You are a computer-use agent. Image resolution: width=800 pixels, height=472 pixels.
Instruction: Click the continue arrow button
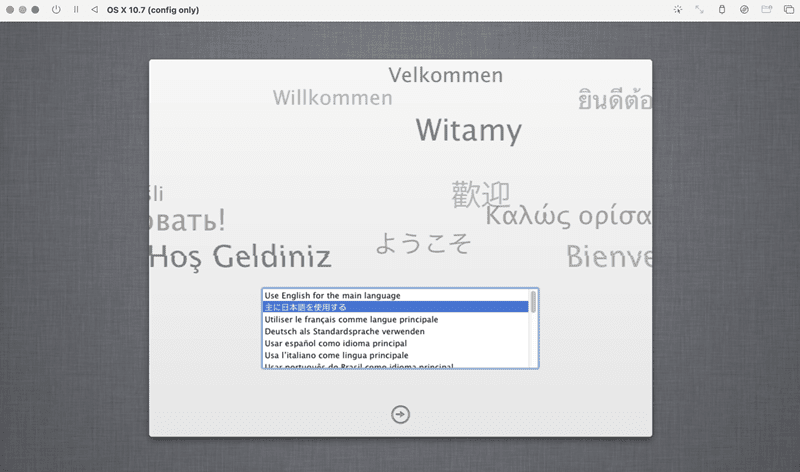coord(401,414)
